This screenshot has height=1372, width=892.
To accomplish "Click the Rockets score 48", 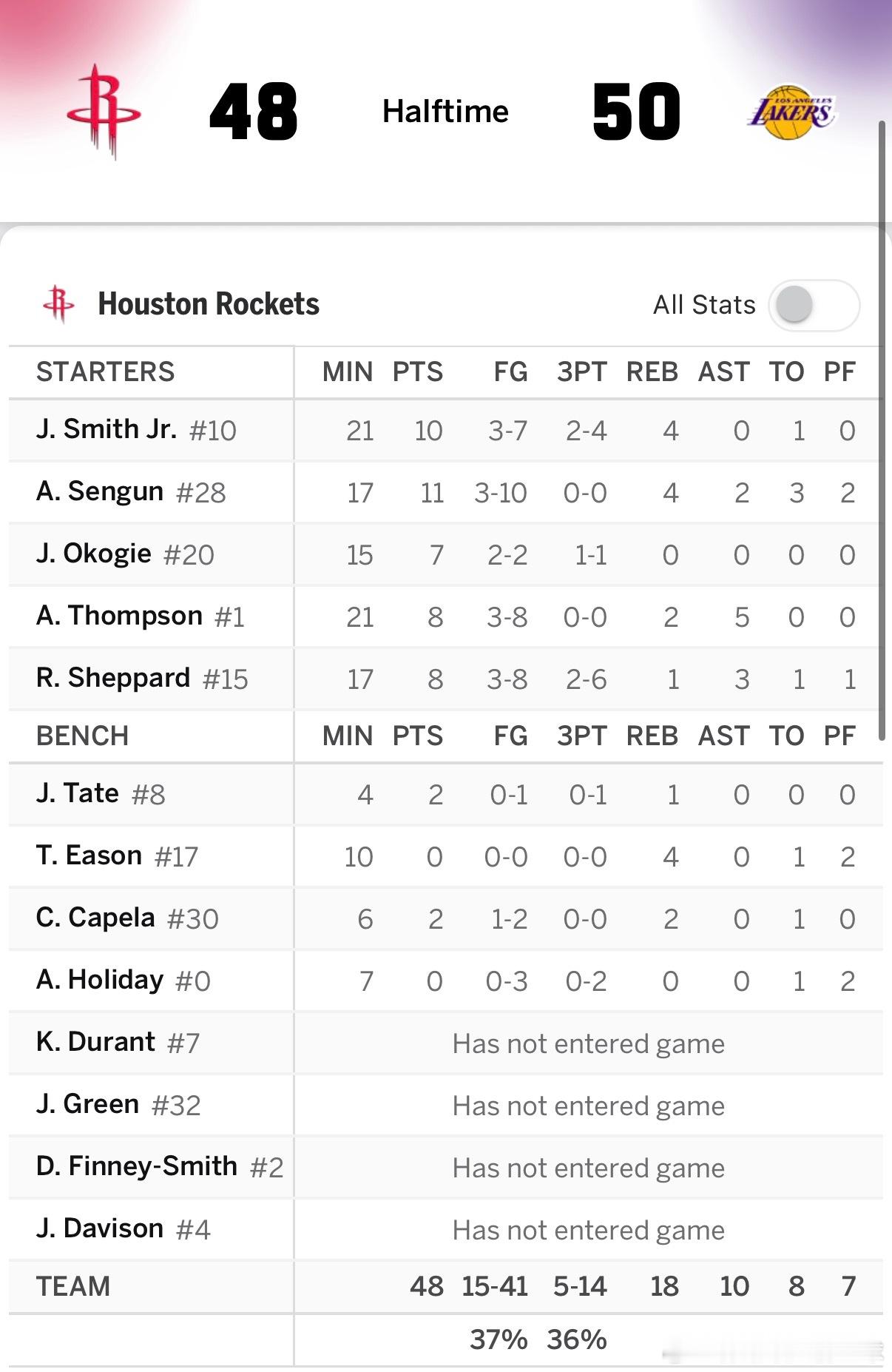I will click(x=253, y=112).
